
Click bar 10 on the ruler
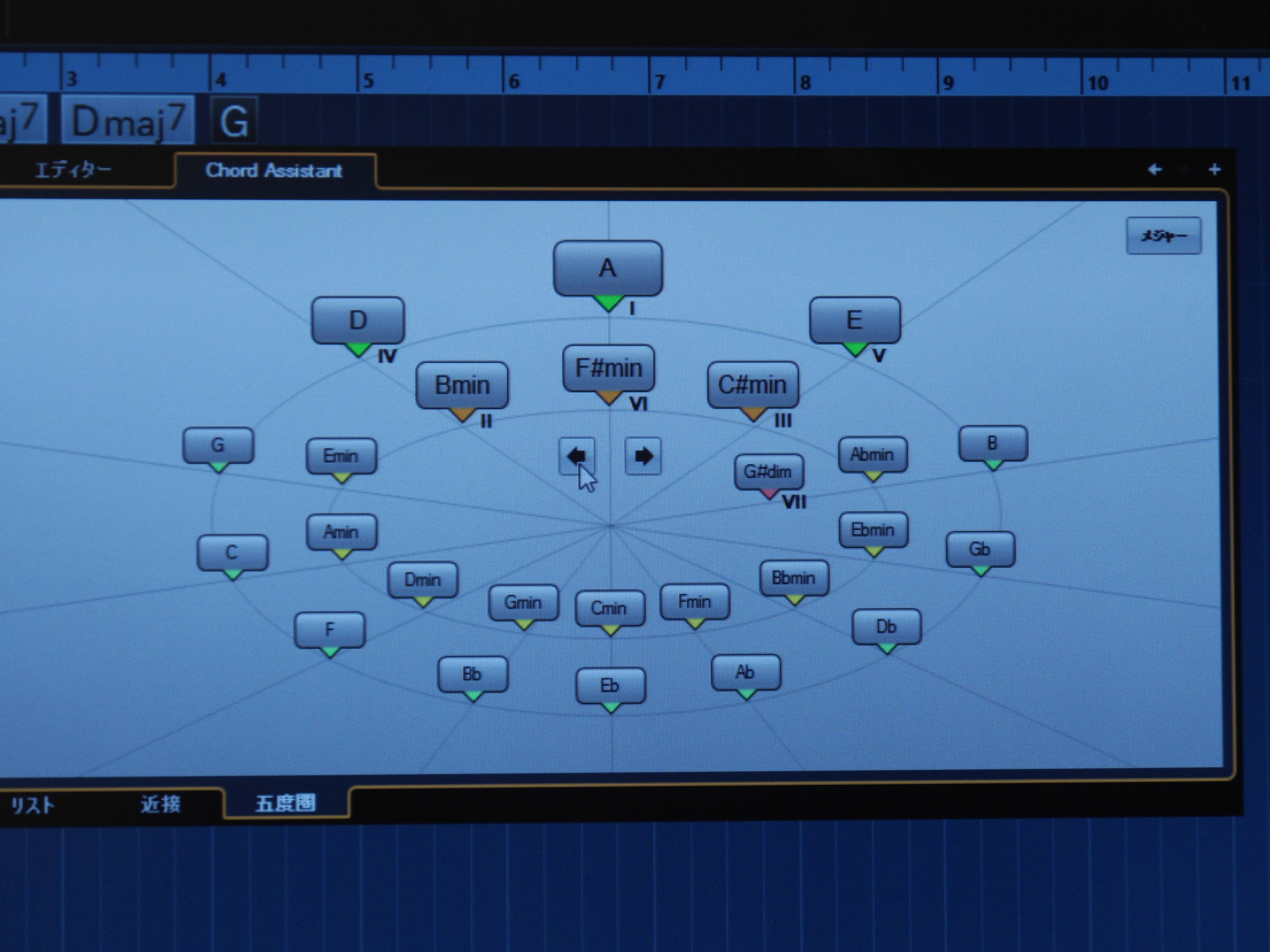coord(1098,84)
